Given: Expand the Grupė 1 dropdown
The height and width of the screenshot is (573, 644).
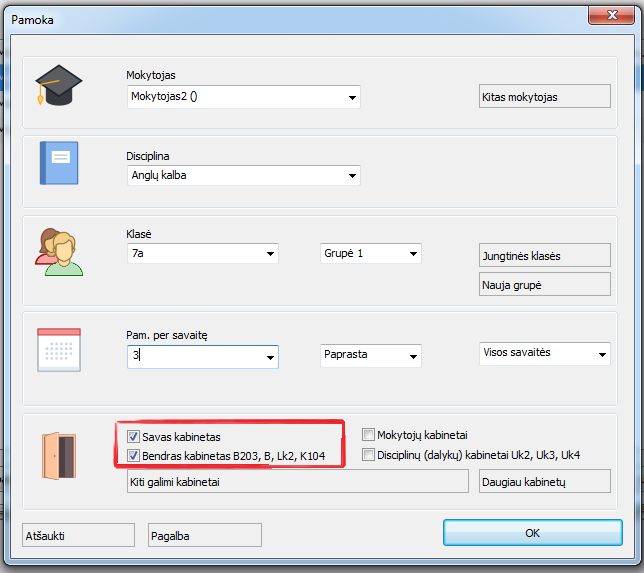Looking at the screenshot, I should coord(413,254).
